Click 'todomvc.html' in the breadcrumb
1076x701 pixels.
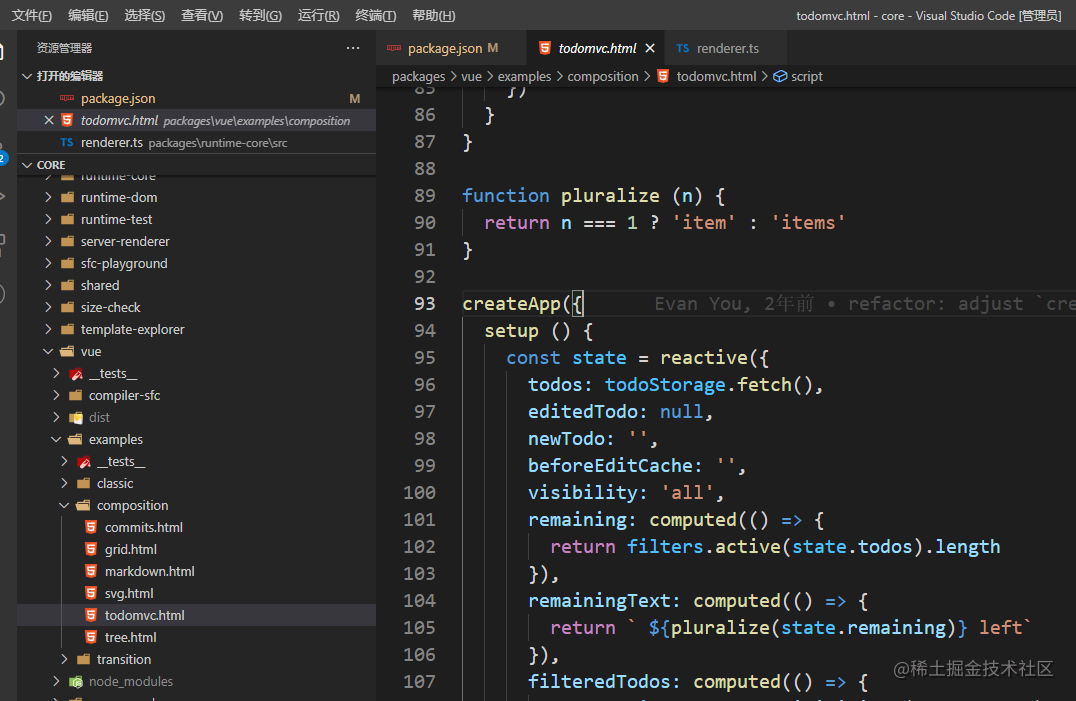coord(716,77)
